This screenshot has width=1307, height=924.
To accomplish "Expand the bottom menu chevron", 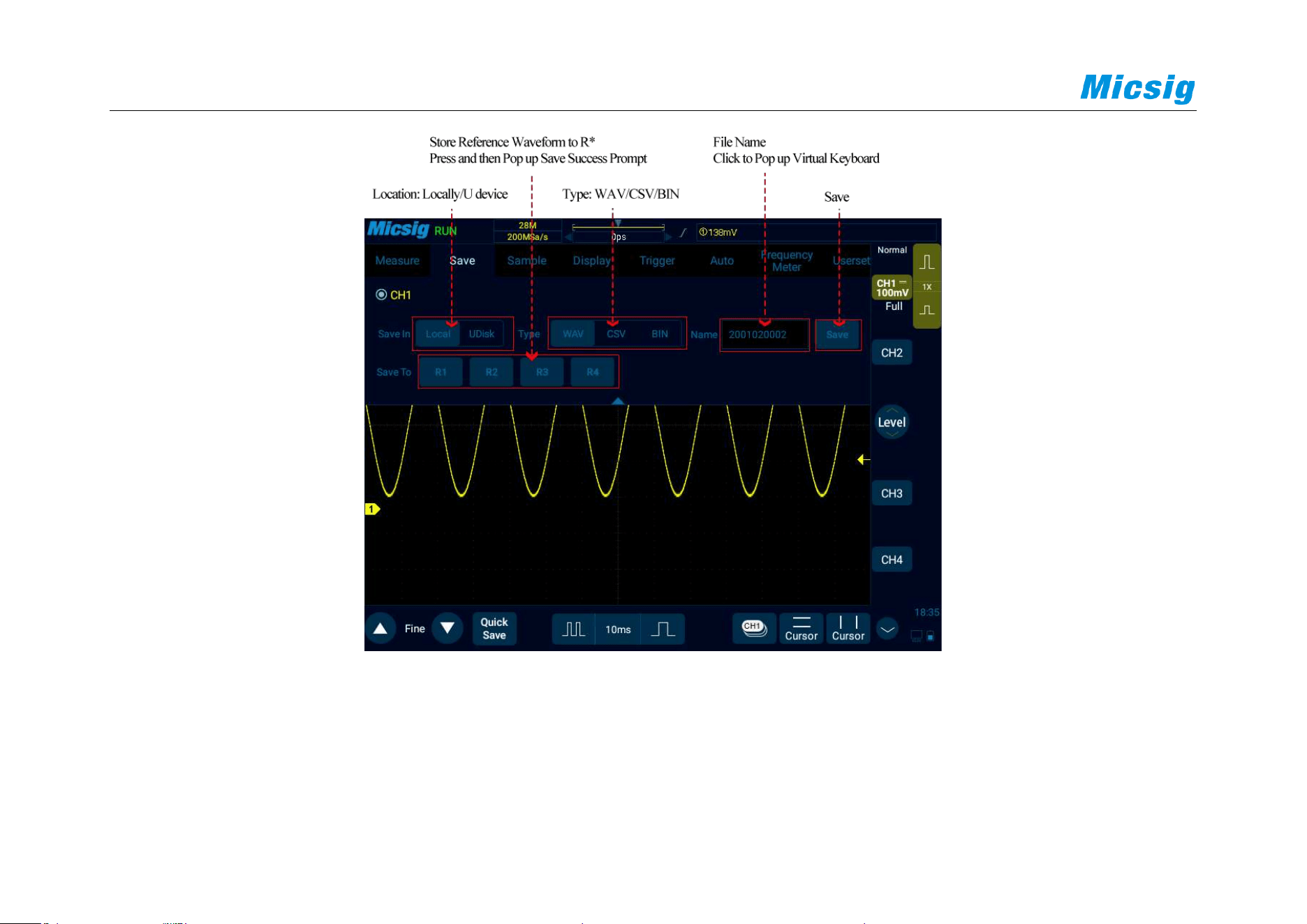I will (887, 629).
